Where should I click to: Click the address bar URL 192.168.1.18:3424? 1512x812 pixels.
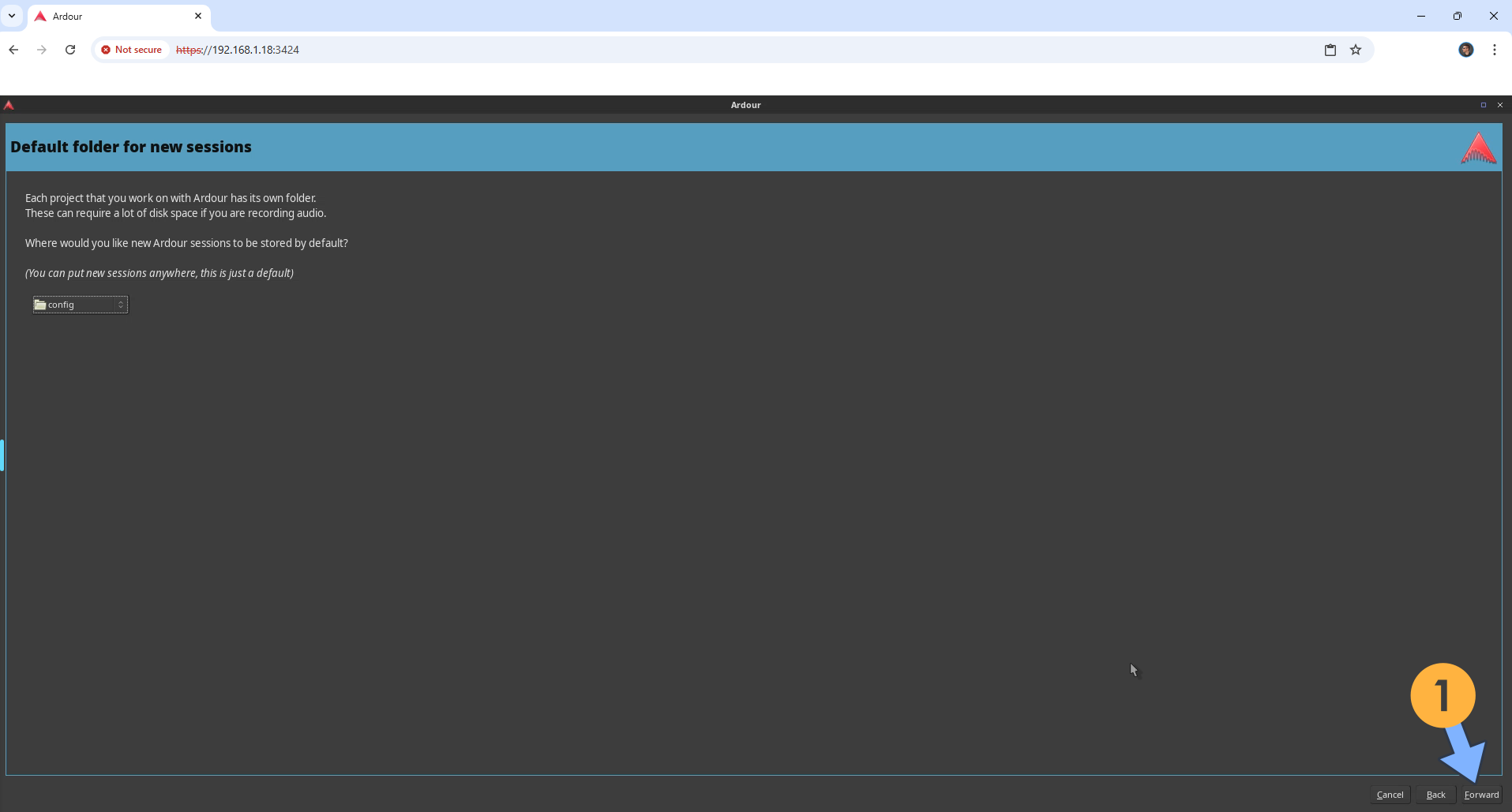point(238,50)
